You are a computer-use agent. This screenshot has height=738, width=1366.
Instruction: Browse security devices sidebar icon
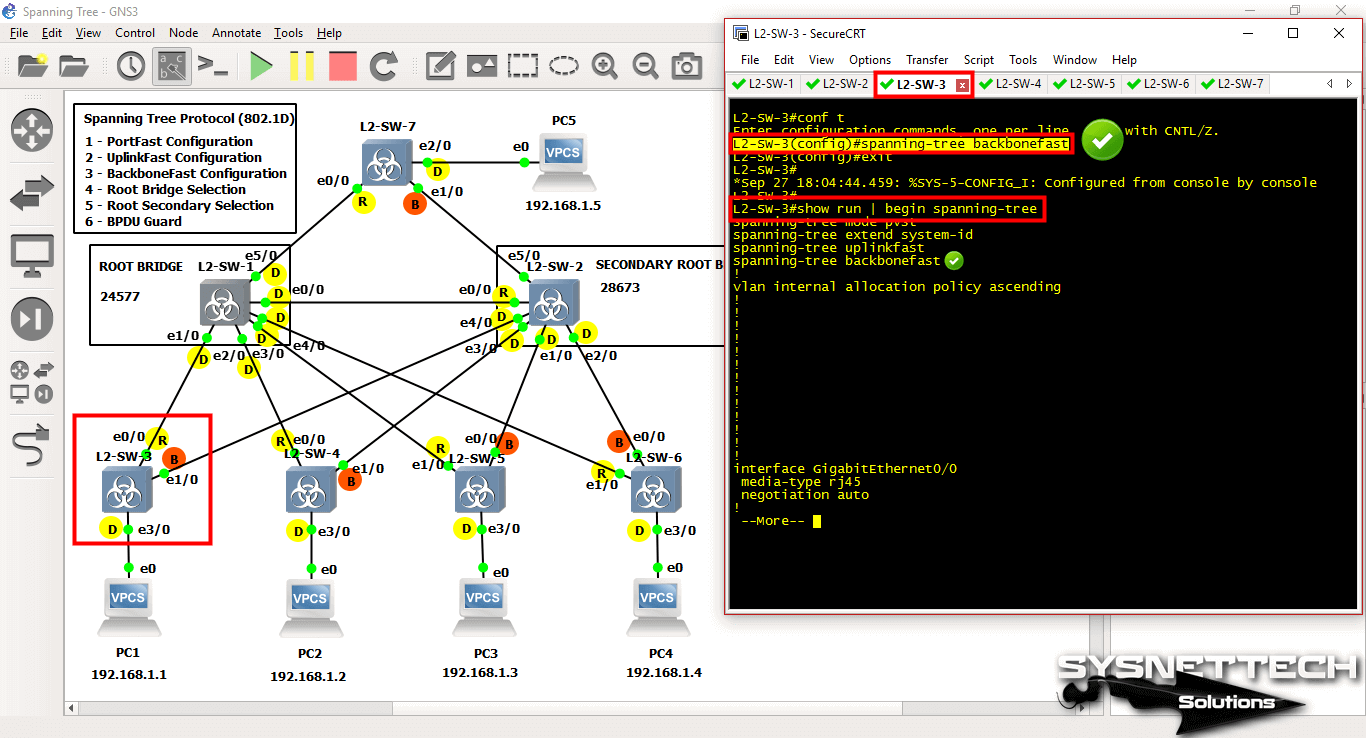32,320
